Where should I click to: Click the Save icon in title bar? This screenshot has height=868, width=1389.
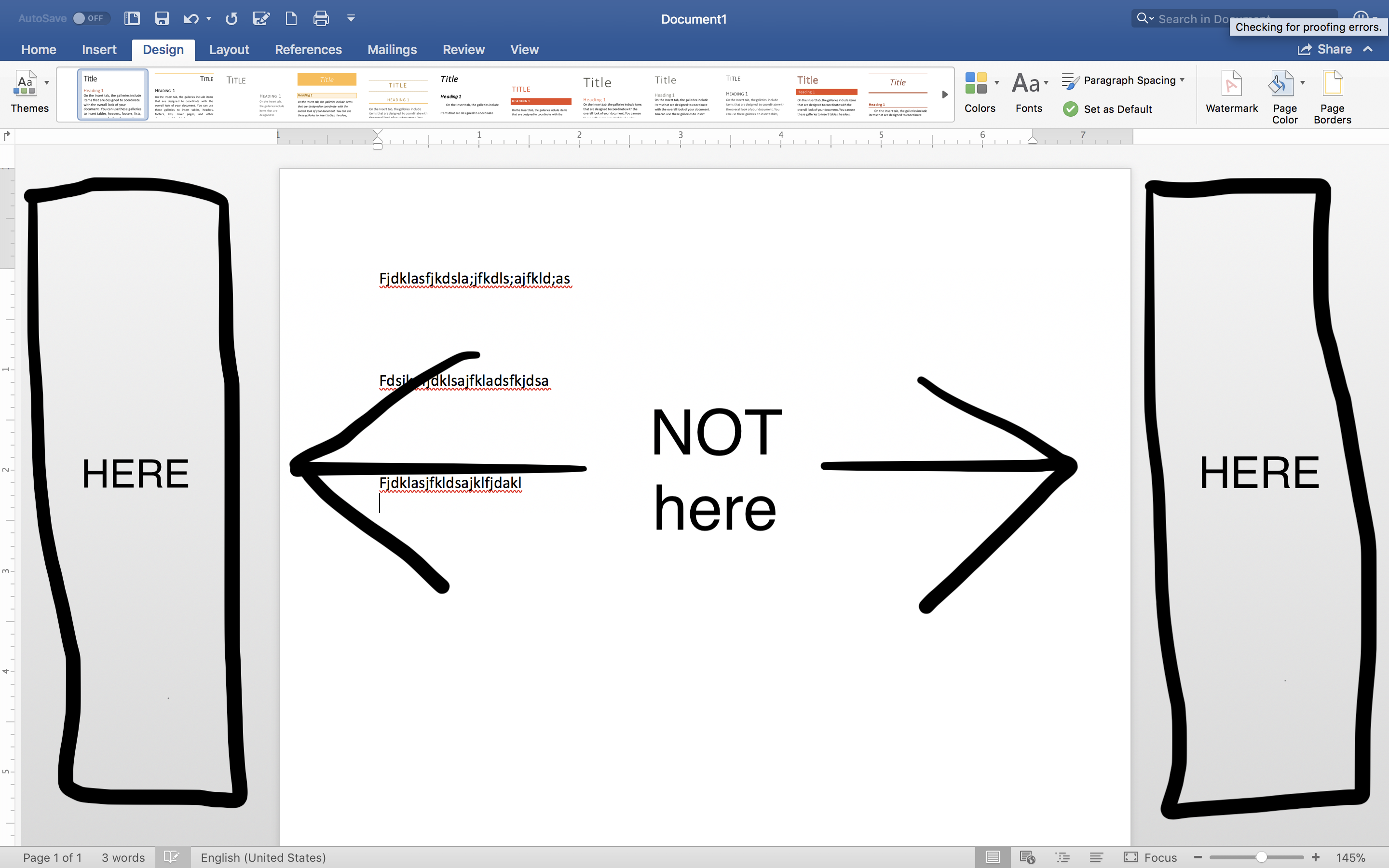[x=162, y=18]
